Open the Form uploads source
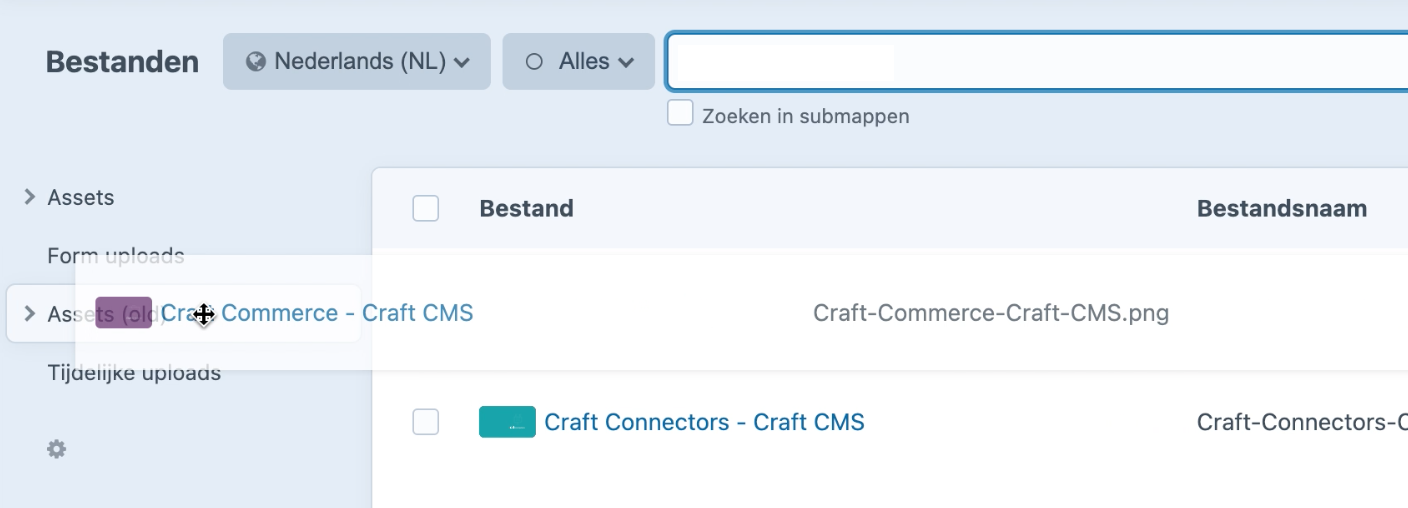This screenshot has height=508, width=1408. [x=116, y=256]
